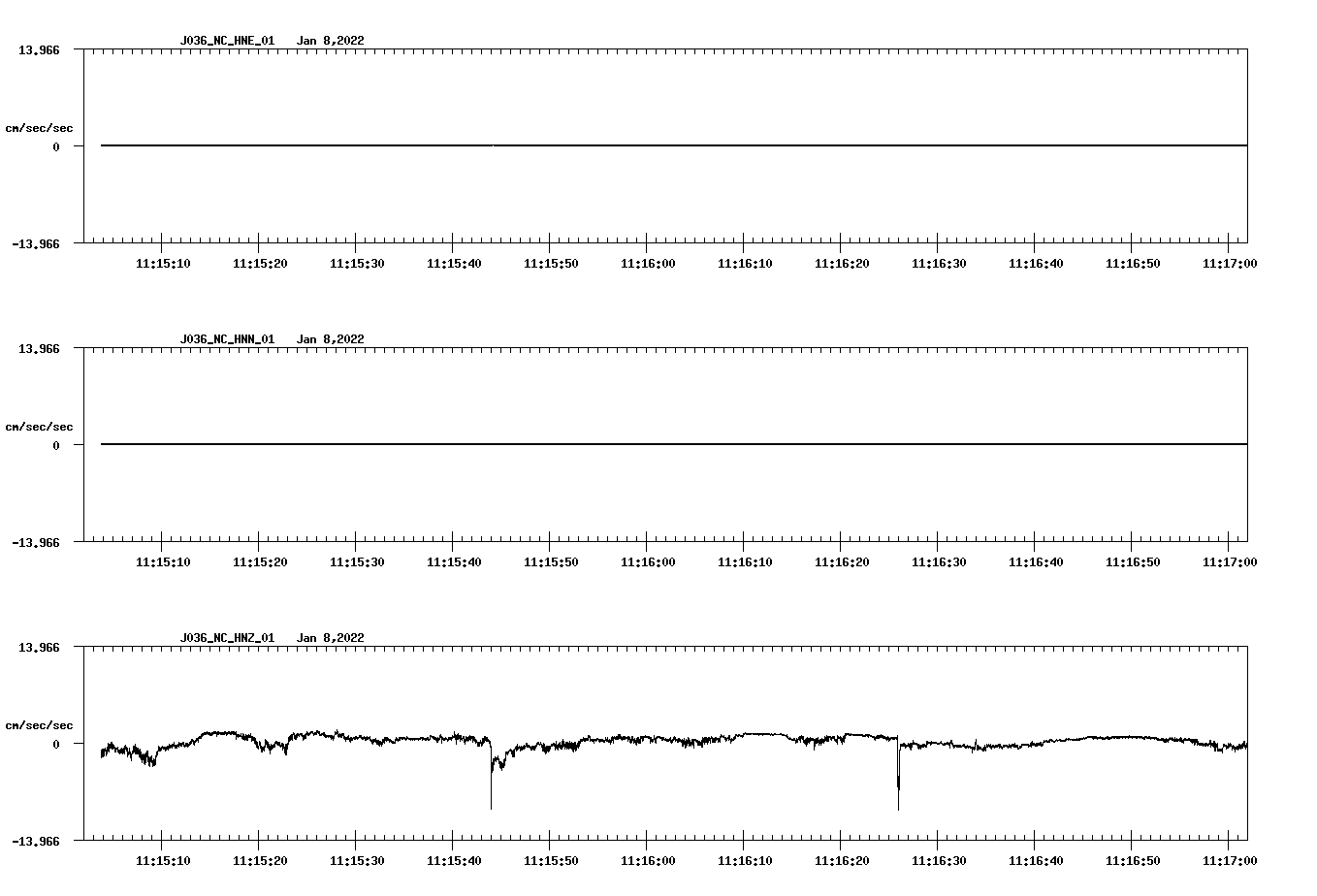The width and height of the screenshot is (1317, 896).
Task: Click the second downward spike in HNZ trace
Action: pyautogui.click(x=898, y=776)
